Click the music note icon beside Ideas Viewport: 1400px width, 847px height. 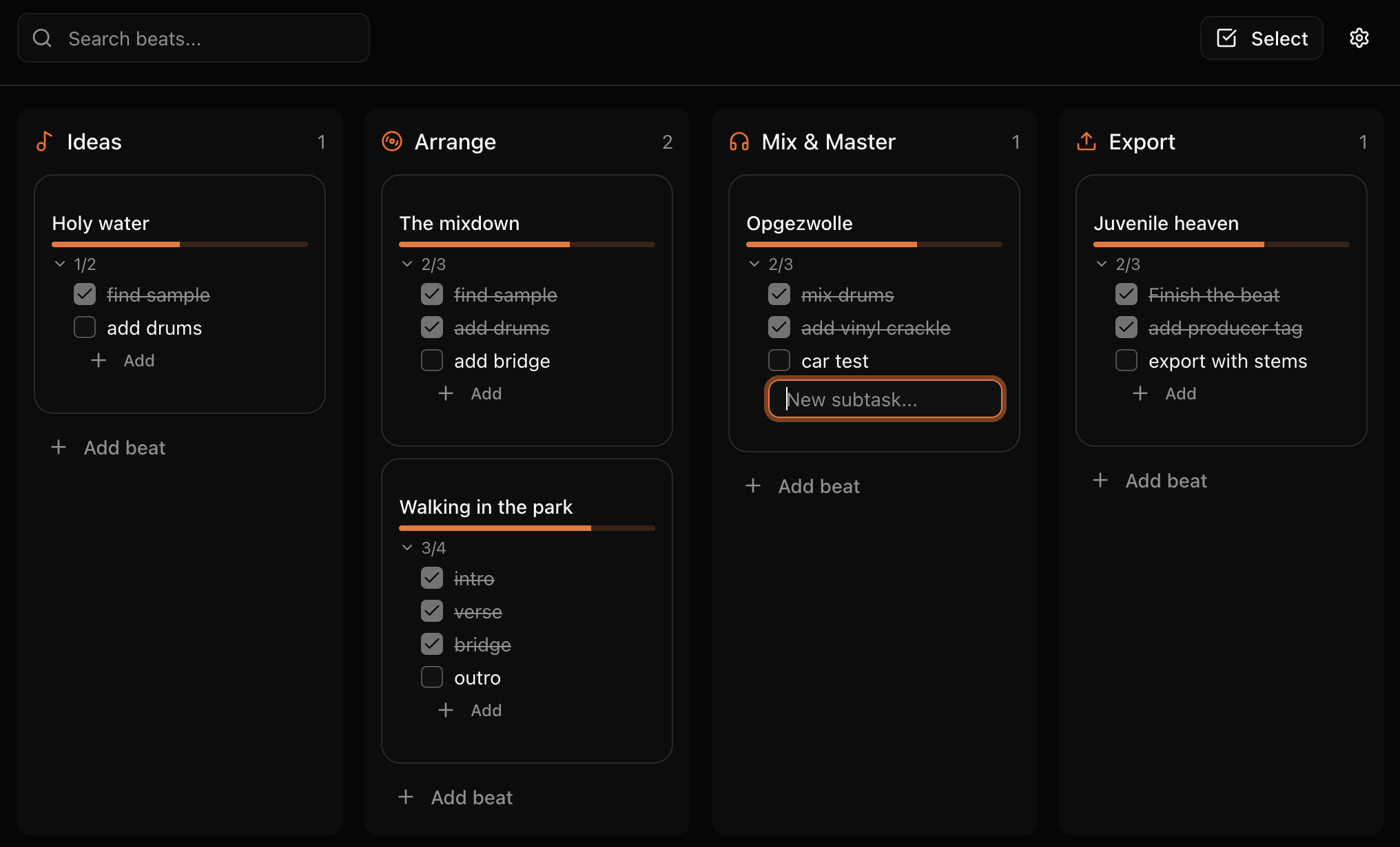[x=43, y=141]
